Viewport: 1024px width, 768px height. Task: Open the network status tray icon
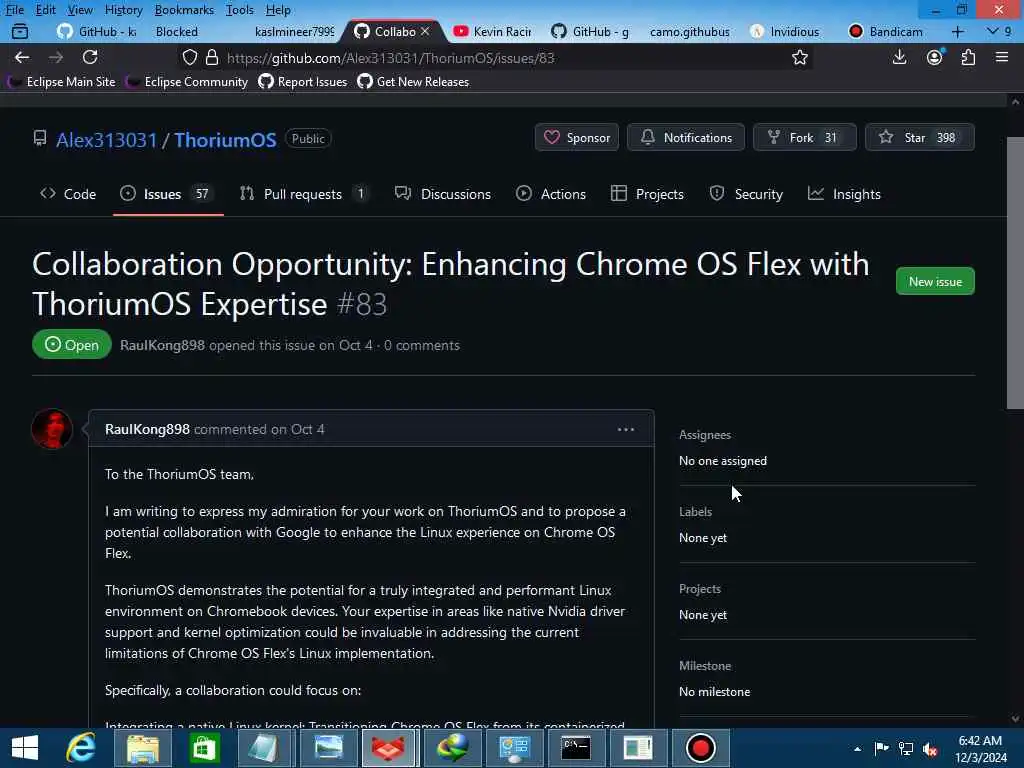coord(906,749)
